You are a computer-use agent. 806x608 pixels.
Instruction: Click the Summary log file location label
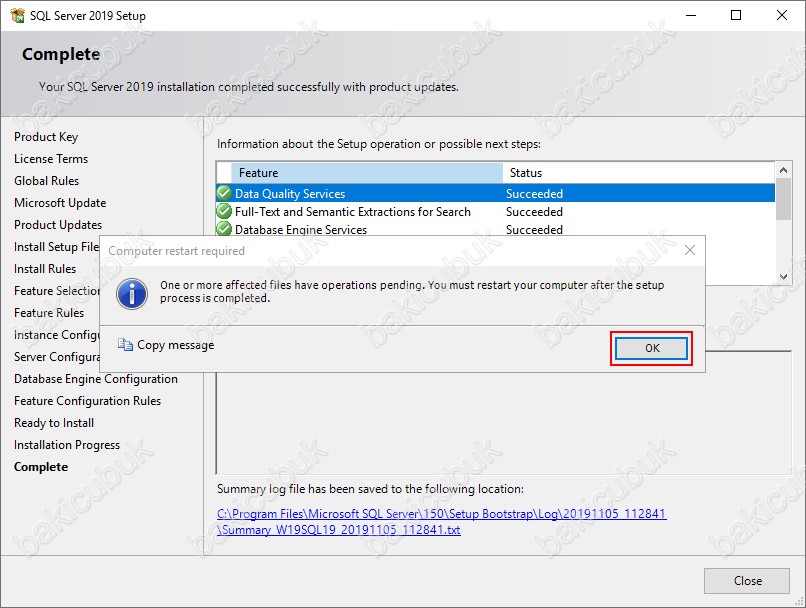tap(370, 489)
